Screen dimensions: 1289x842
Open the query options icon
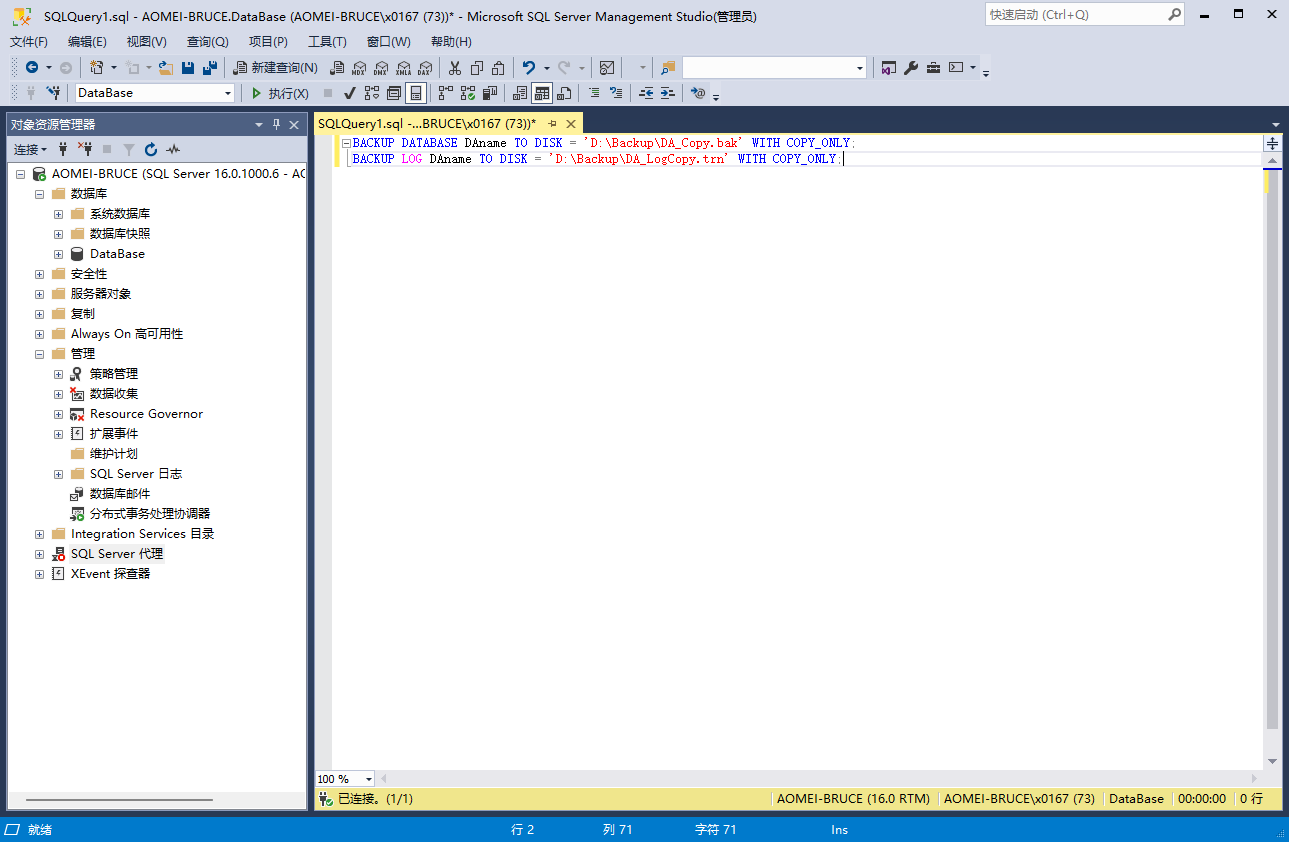pos(394,93)
